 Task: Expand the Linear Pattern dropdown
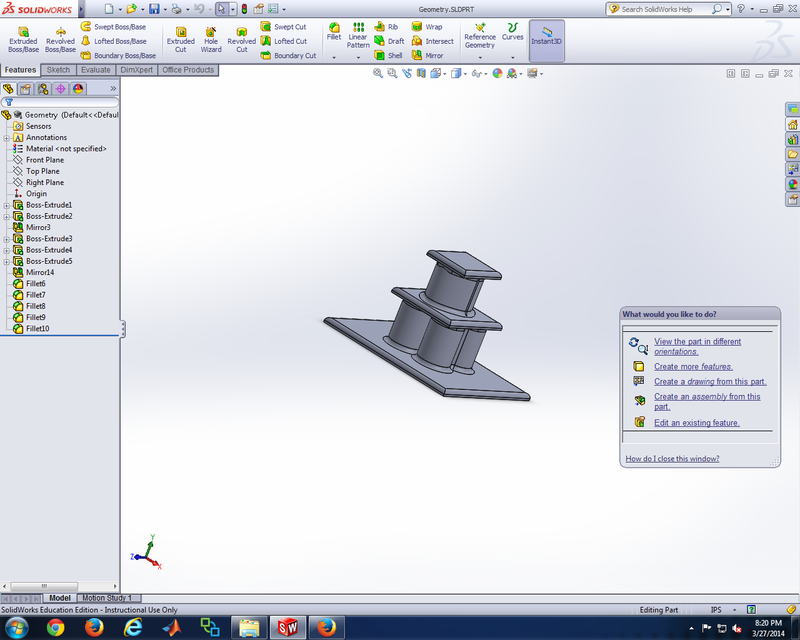tap(358, 57)
